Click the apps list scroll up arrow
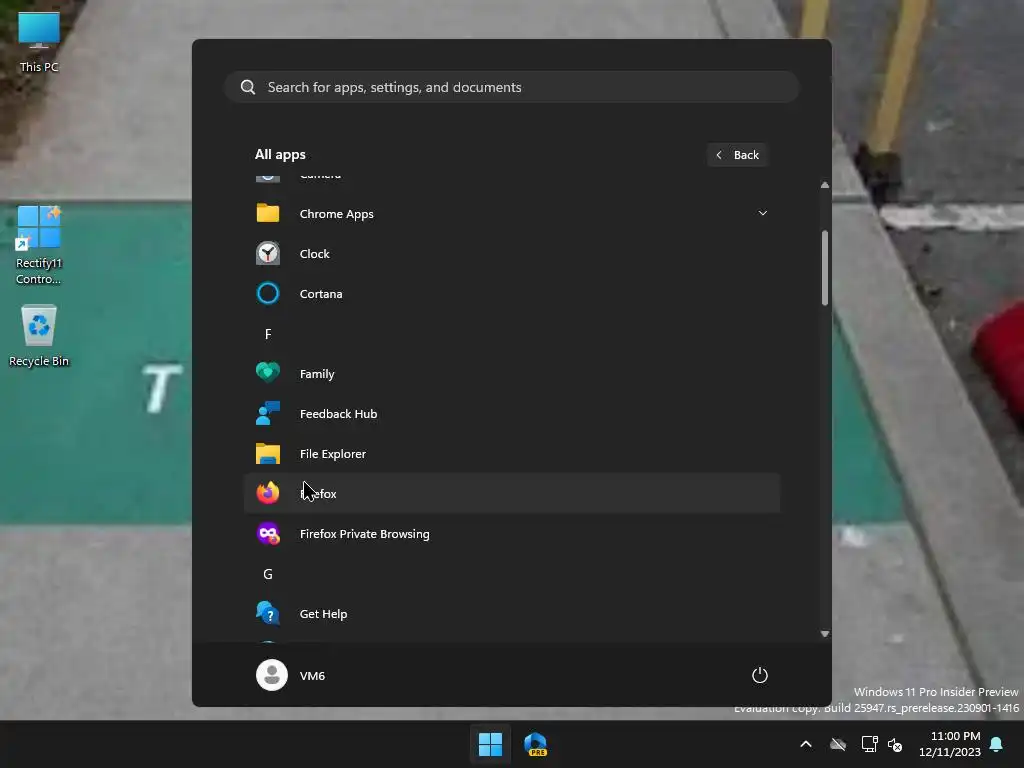Viewport: 1024px width, 768px height. click(825, 185)
